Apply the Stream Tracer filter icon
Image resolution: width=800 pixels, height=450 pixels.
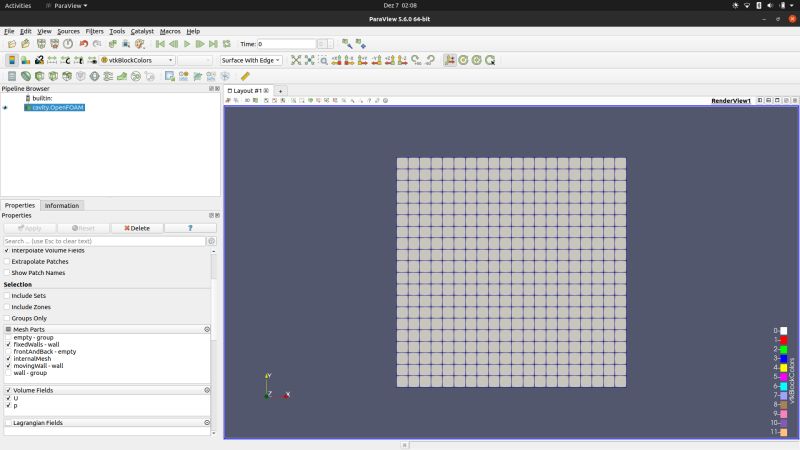[108, 77]
